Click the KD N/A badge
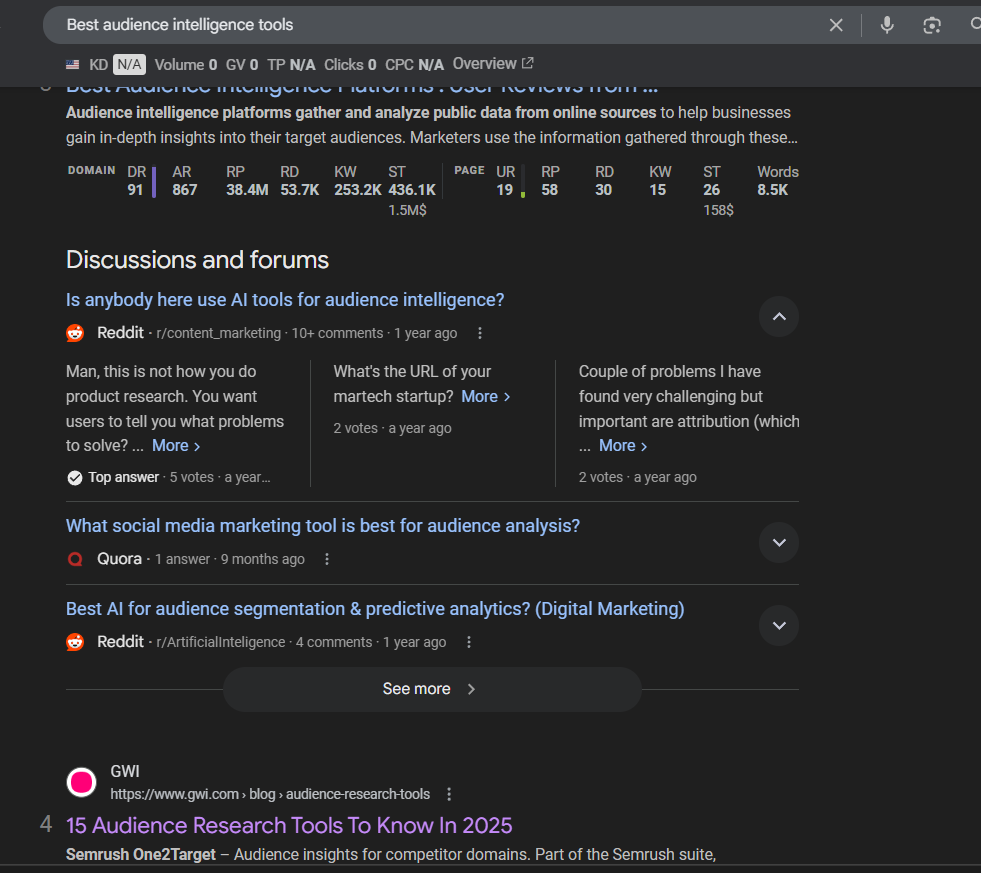Image resolution: width=981 pixels, height=873 pixels. point(130,64)
